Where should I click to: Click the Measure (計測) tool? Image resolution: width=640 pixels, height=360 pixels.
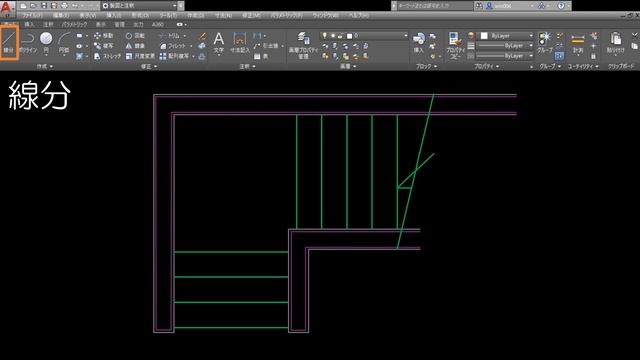coord(578,43)
